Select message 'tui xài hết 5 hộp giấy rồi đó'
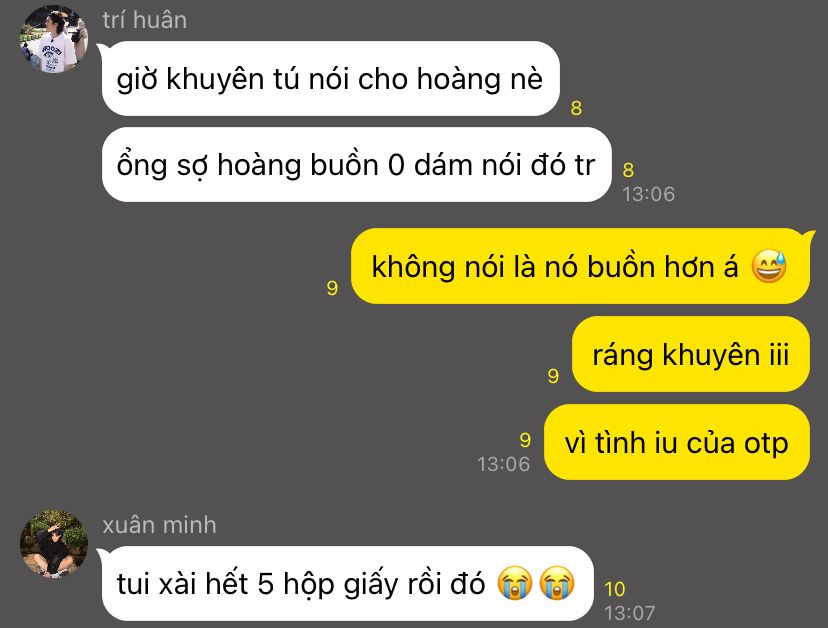 [347, 584]
